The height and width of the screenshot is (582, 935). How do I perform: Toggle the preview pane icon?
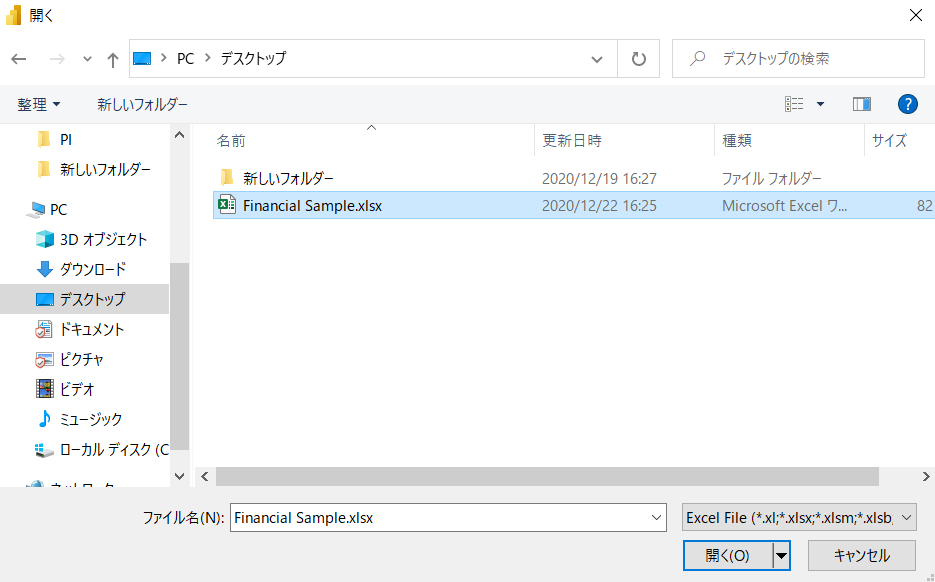[861, 104]
